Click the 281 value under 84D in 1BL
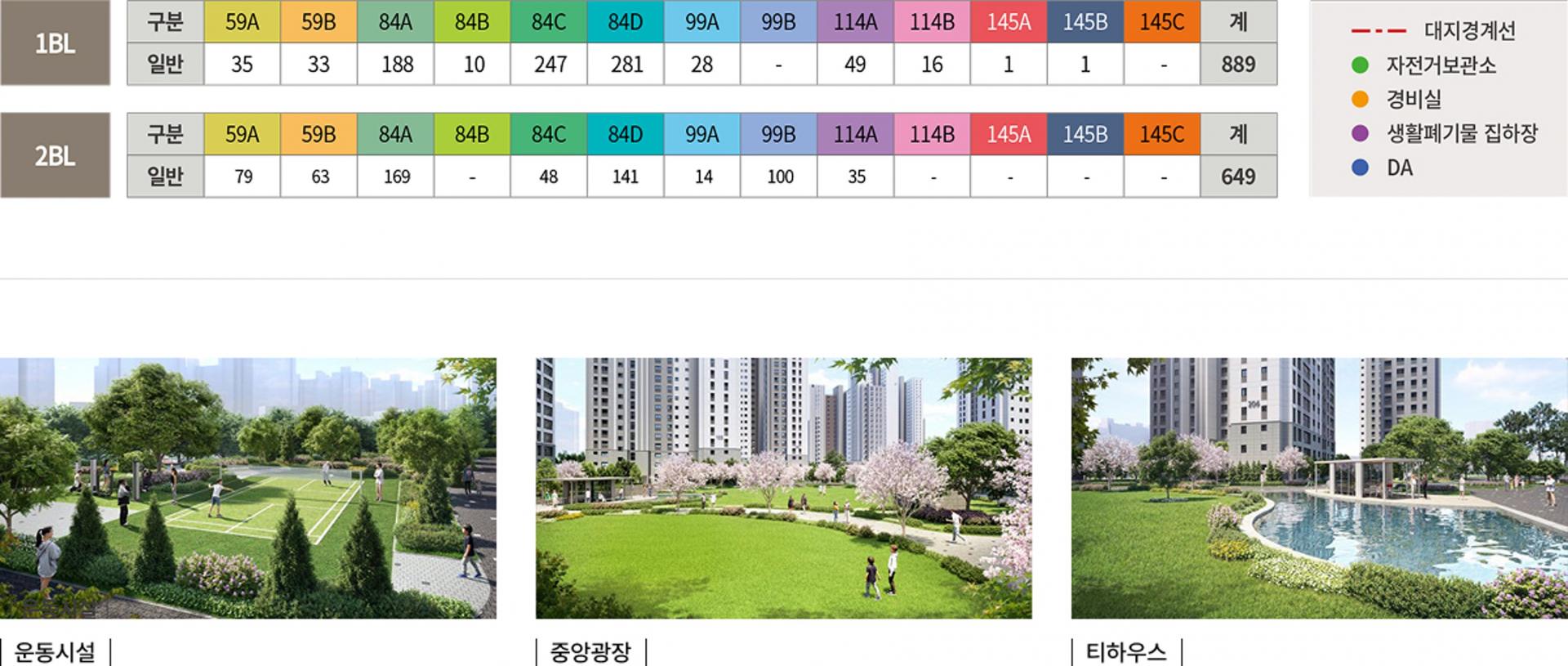 click(x=626, y=65)
